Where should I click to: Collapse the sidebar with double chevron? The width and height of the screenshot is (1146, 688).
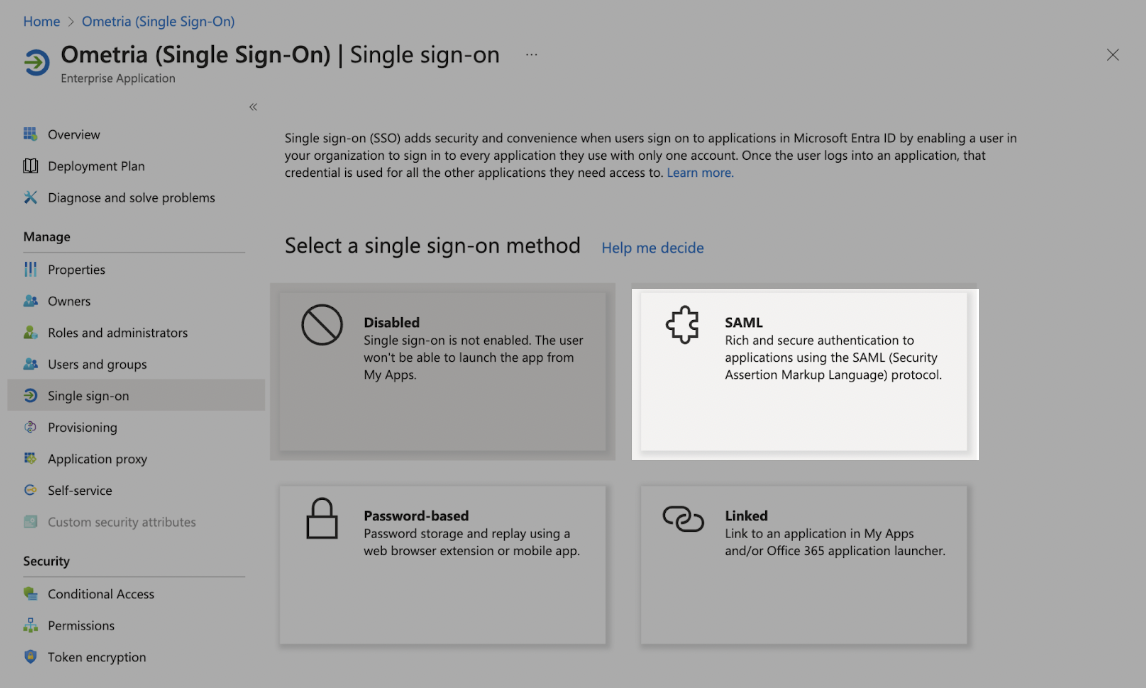pyautogui.click(x=253, y=107)
